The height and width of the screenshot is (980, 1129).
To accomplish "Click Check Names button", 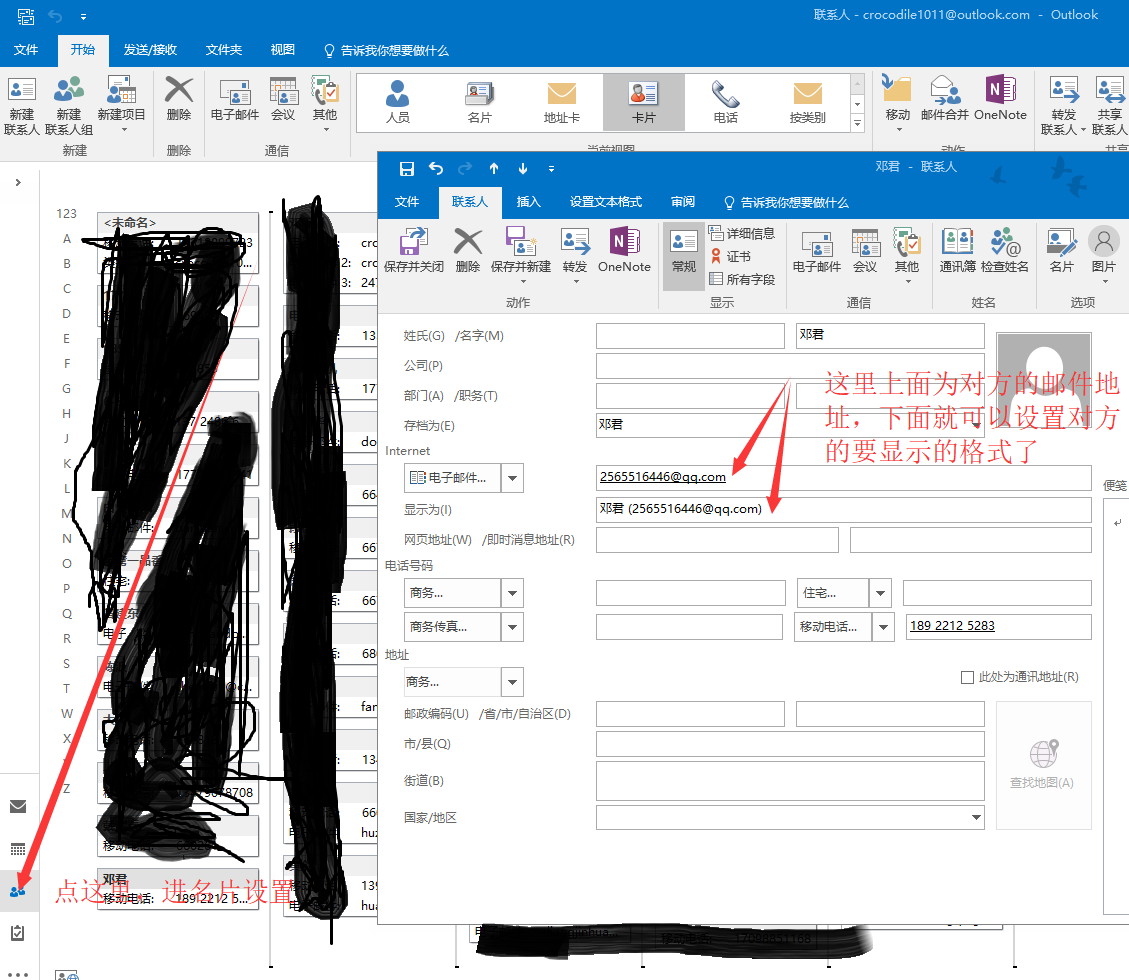I will coord(1004,250).
